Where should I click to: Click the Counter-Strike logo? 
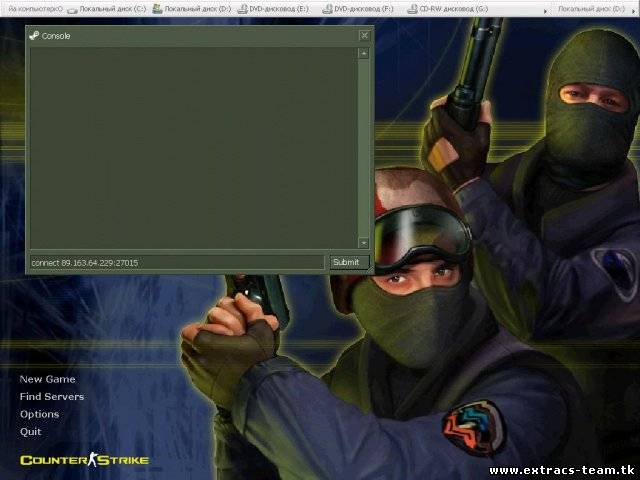(x=84, y=460)
